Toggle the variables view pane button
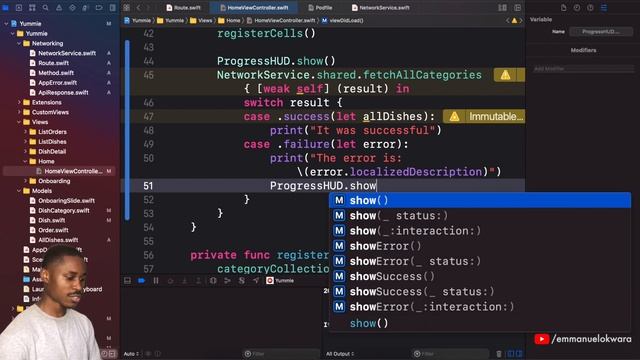Screen dimensions: 640x360 [x=510, y=354]
